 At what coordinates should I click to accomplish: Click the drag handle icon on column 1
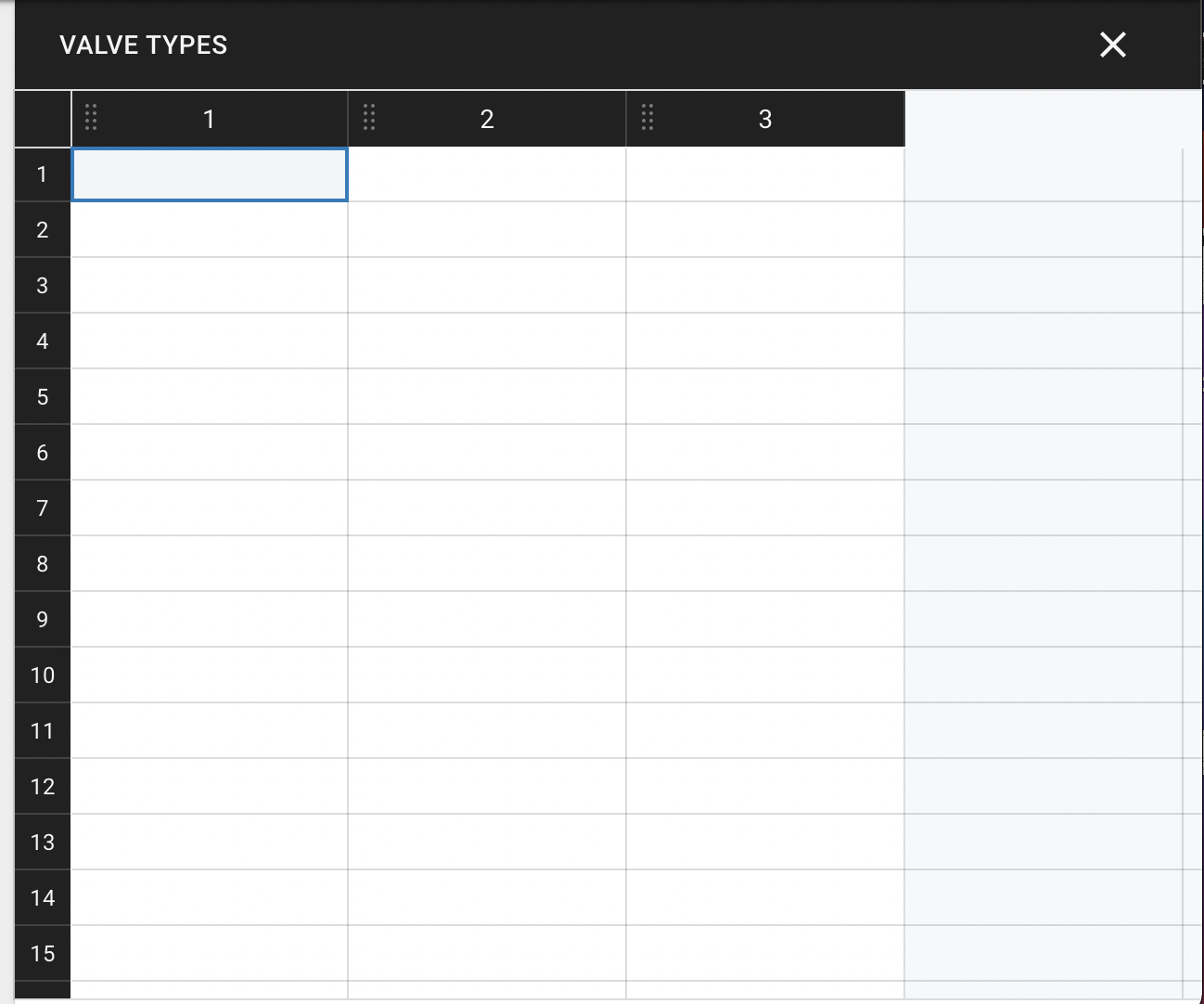91,118
